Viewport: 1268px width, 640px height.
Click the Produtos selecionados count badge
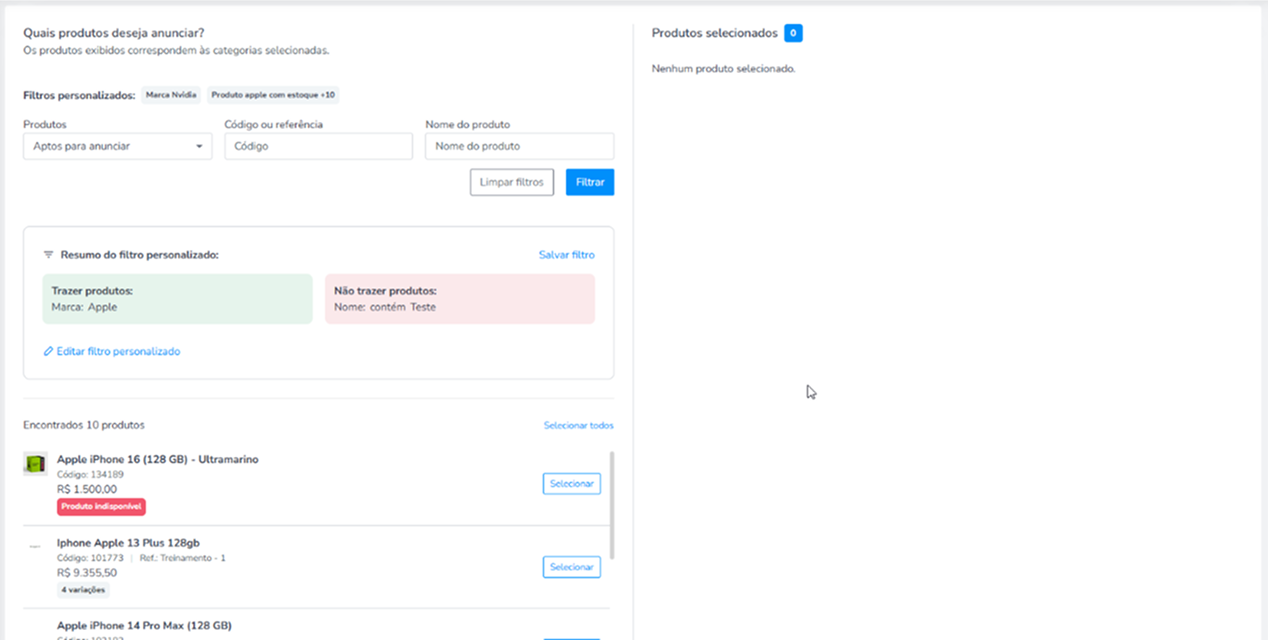[793, 33]
